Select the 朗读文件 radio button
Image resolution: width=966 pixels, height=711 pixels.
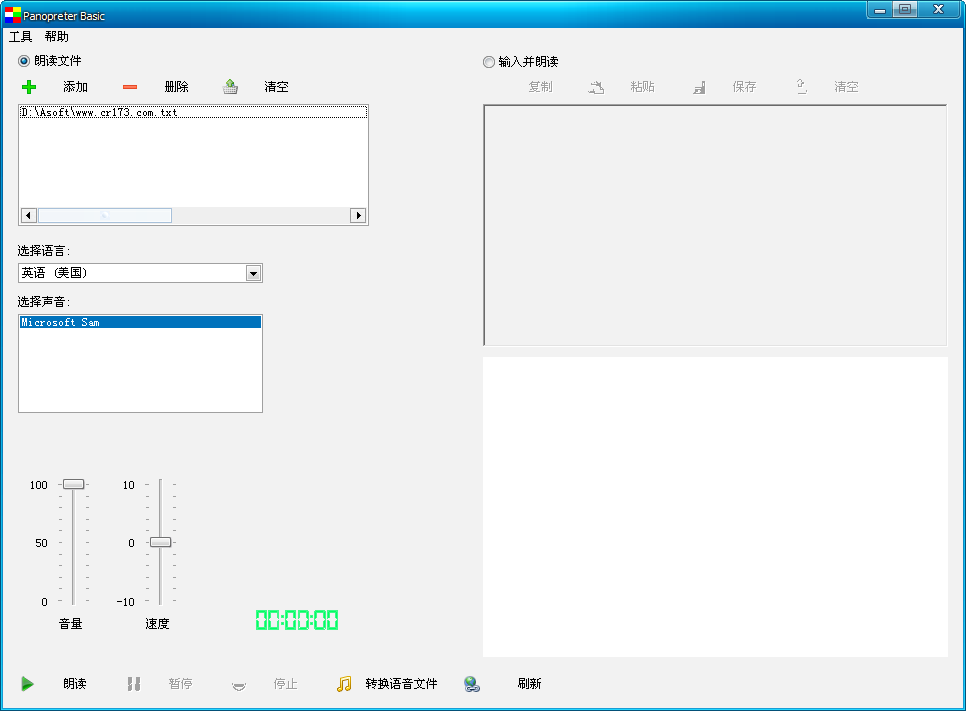coord(24,61)
